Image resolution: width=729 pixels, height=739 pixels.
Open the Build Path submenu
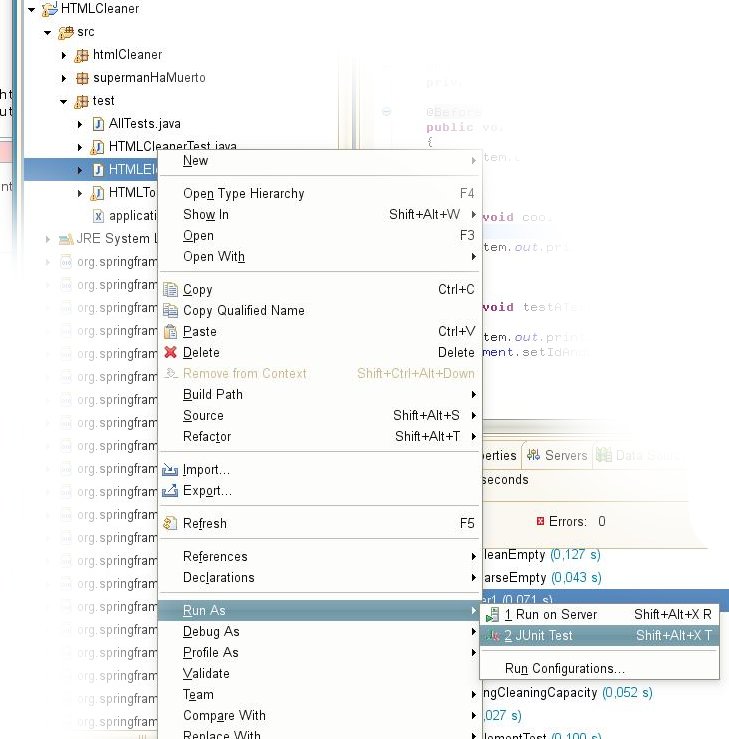(x=213, y=395)
